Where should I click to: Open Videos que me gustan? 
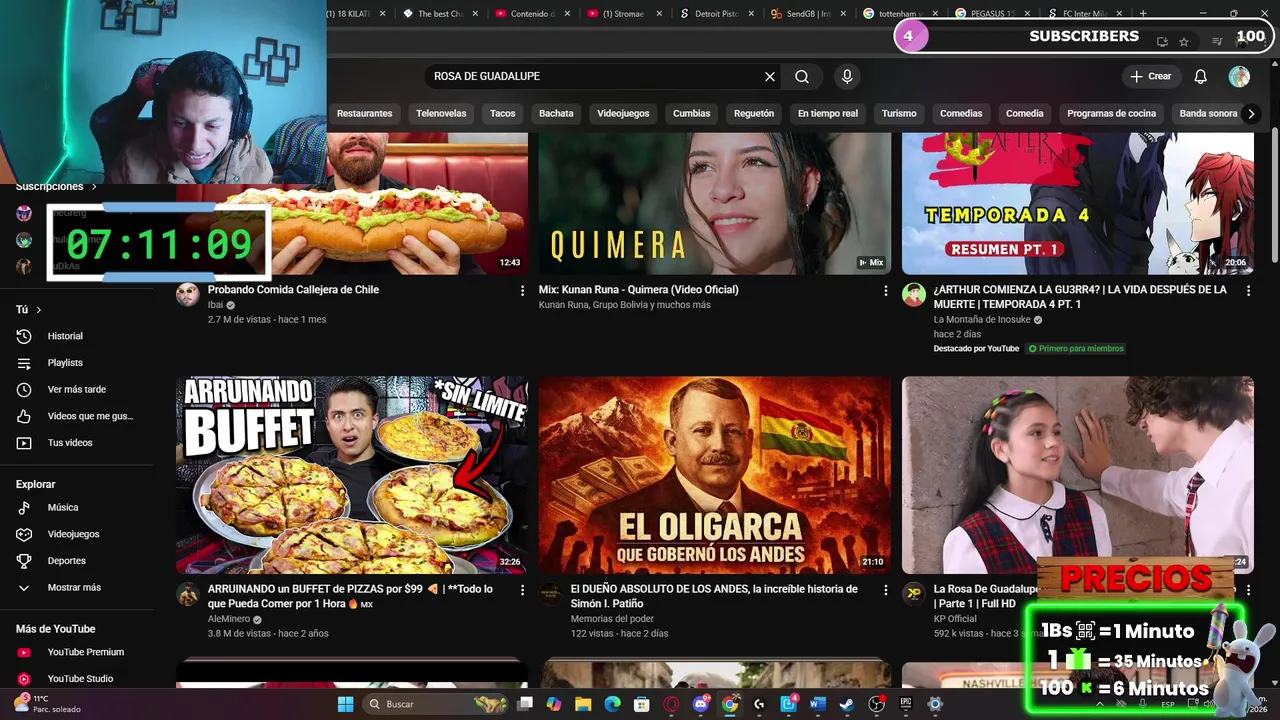(90, 416)
